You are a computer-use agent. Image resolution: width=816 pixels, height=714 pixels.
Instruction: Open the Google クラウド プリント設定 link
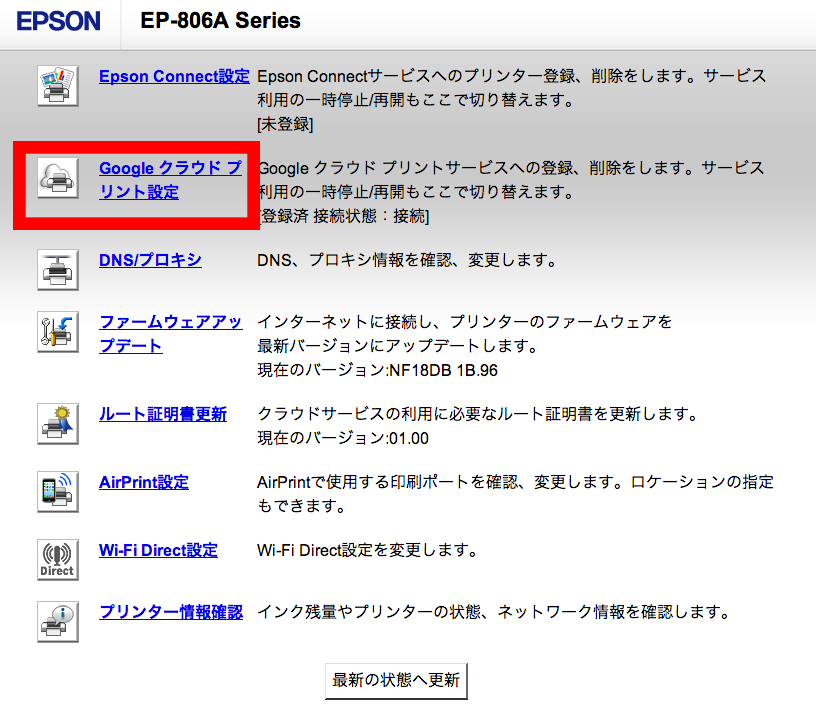(x=171, y=180)
